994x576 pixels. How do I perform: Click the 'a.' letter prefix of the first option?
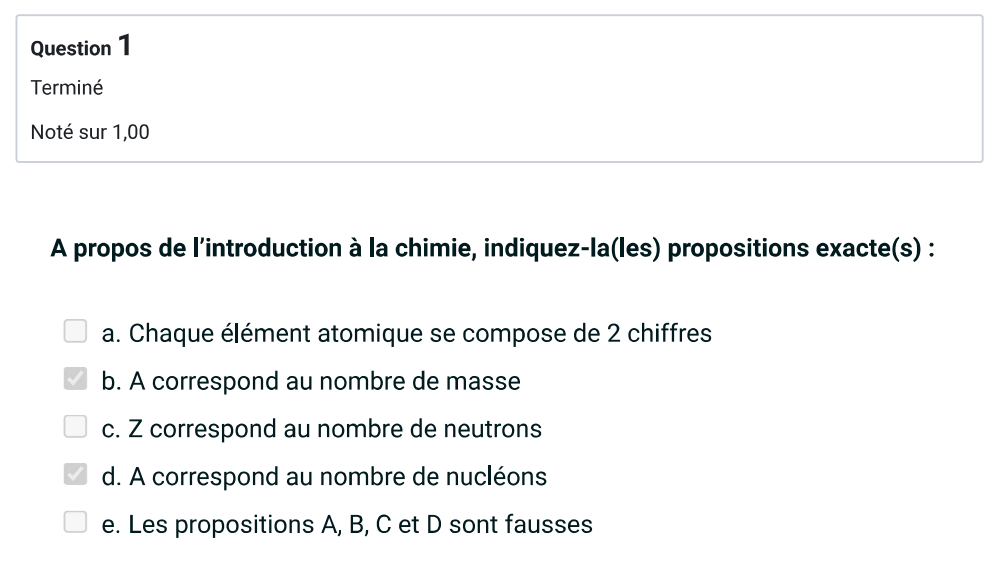111,333
